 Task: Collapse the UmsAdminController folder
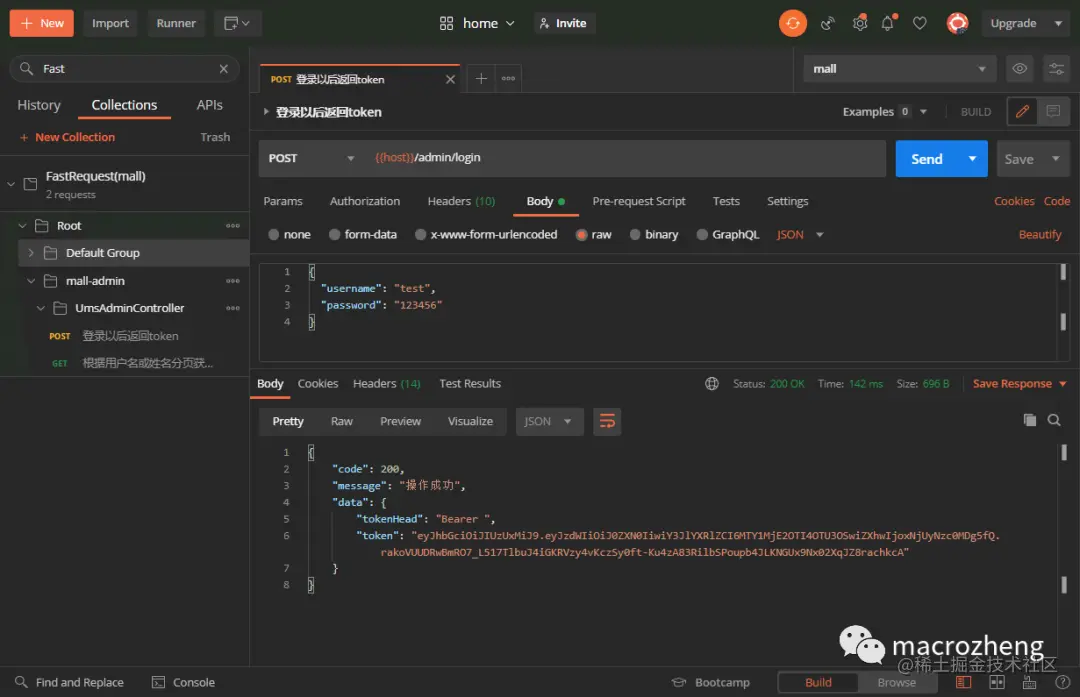tap(41, 308)
